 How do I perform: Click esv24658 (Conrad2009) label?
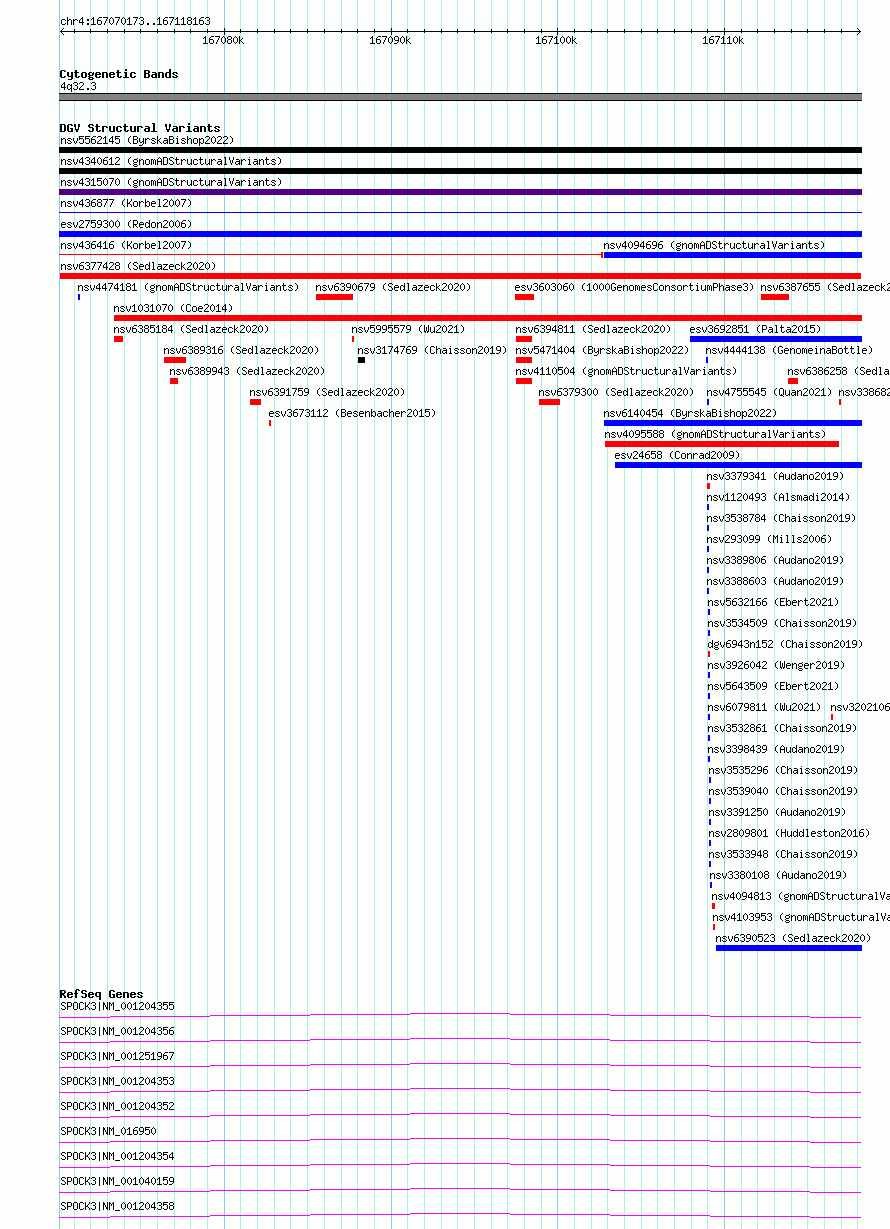(x=677, y=455)
